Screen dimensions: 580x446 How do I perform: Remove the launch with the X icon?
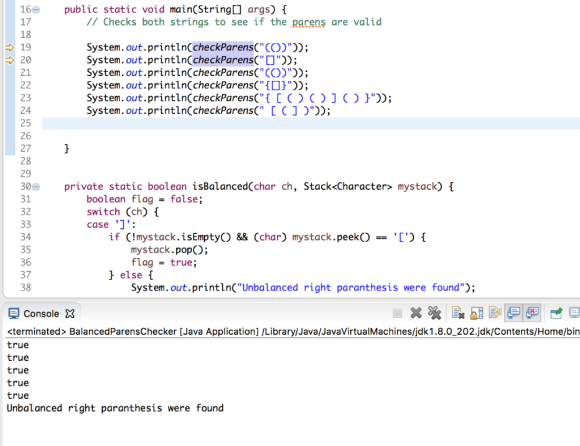click(416, 313)
